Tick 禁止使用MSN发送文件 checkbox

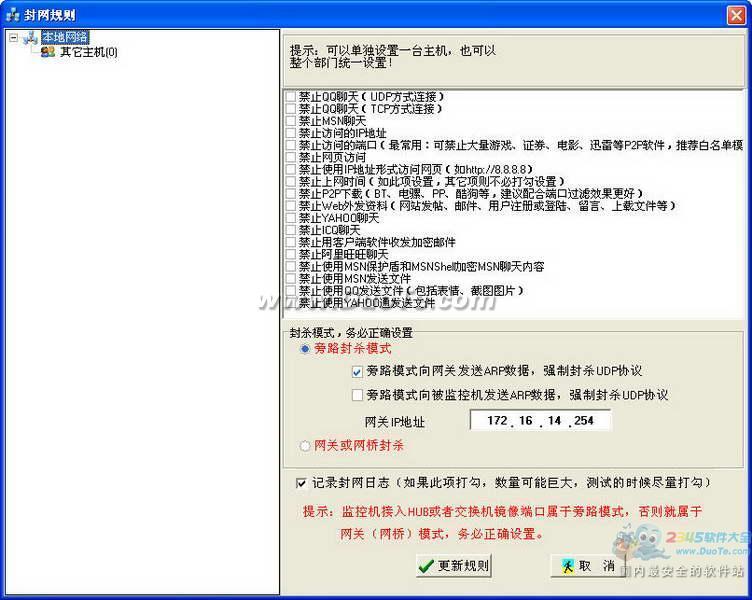click(x=291, y=278)
